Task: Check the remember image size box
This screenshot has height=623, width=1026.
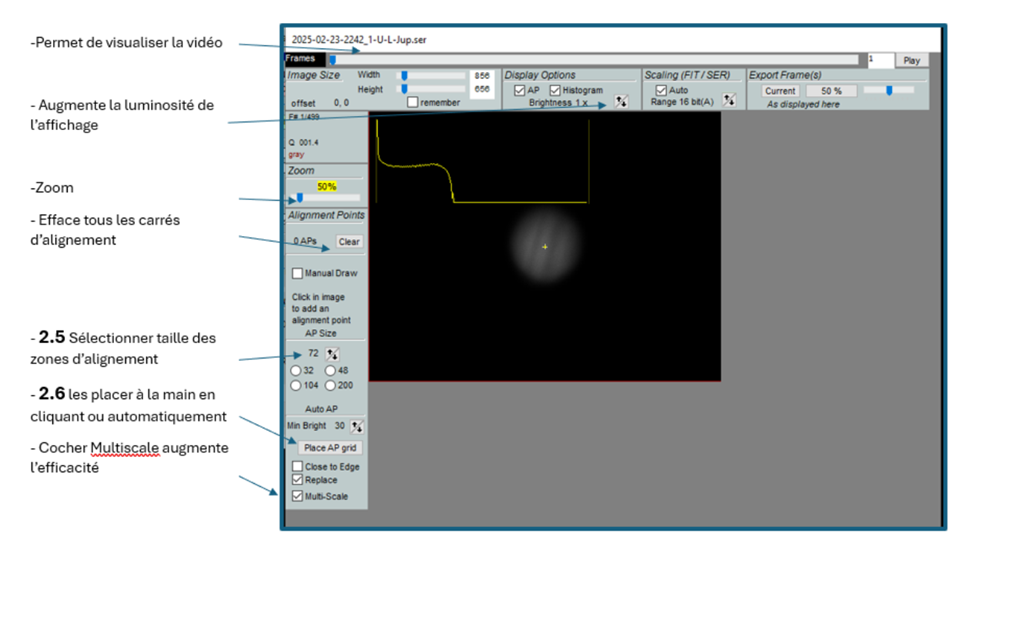Action: (413, 102)
